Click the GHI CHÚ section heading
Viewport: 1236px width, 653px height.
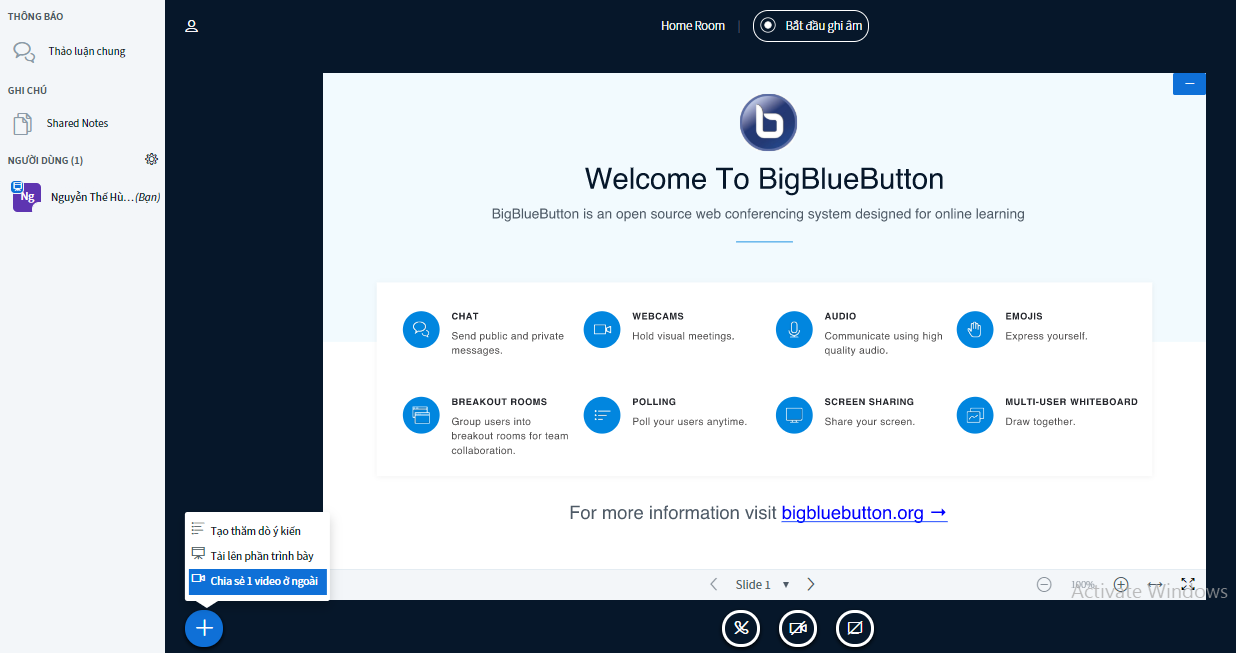(27, 91)
